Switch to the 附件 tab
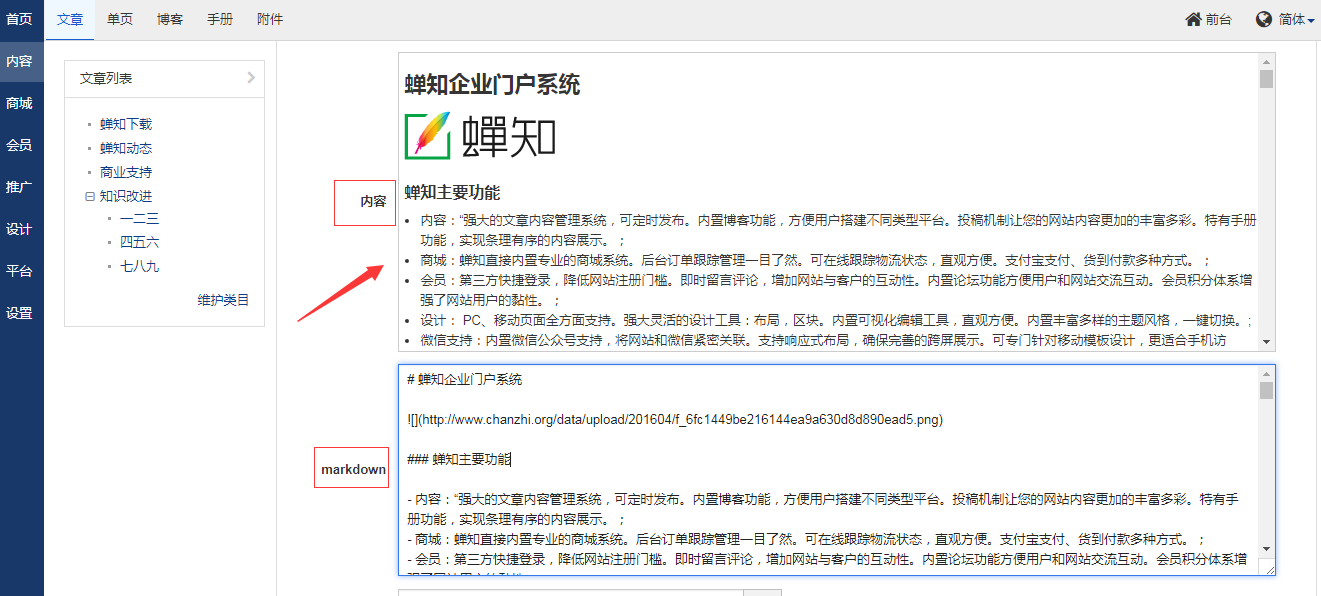This screenshot has width=1321, height=596. point(270,19)
